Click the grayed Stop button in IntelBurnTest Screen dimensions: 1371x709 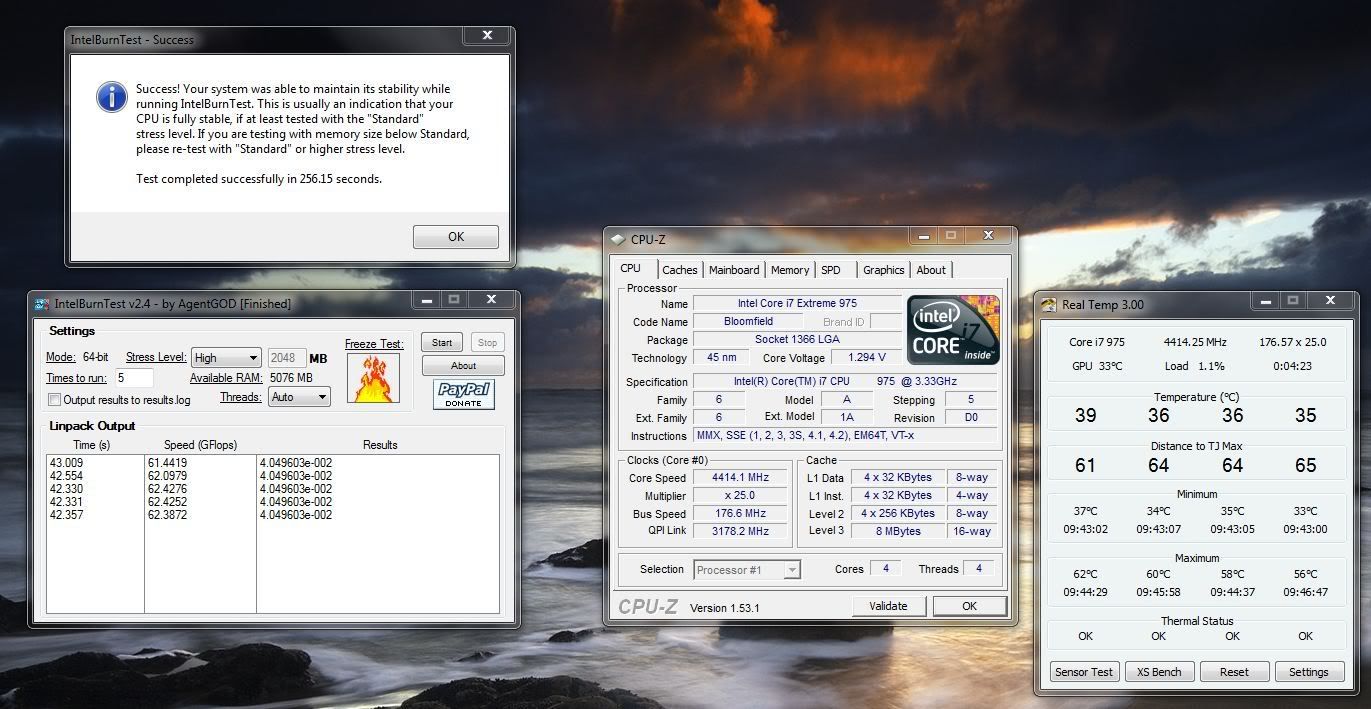(x=487, y=343)
